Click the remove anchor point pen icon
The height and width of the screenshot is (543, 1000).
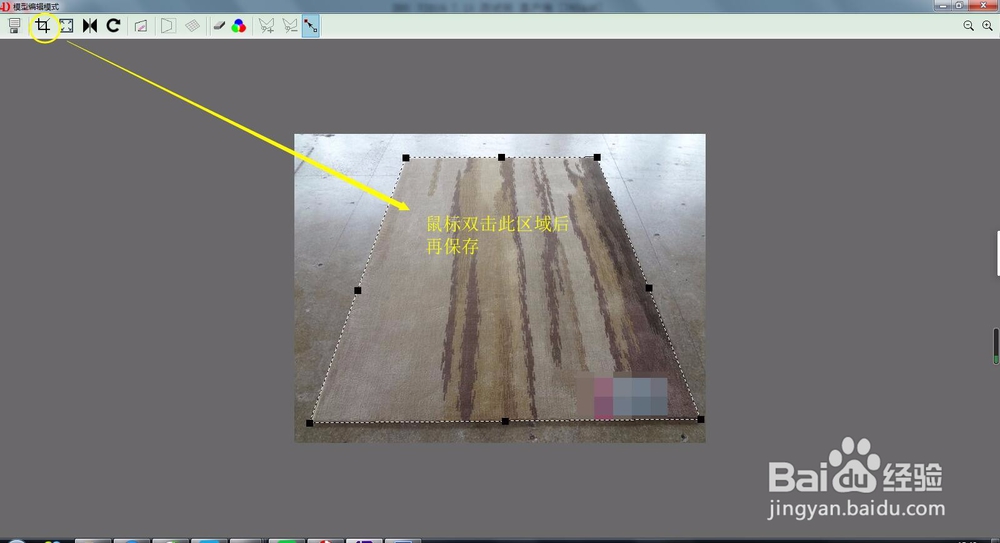coord(290,26)
